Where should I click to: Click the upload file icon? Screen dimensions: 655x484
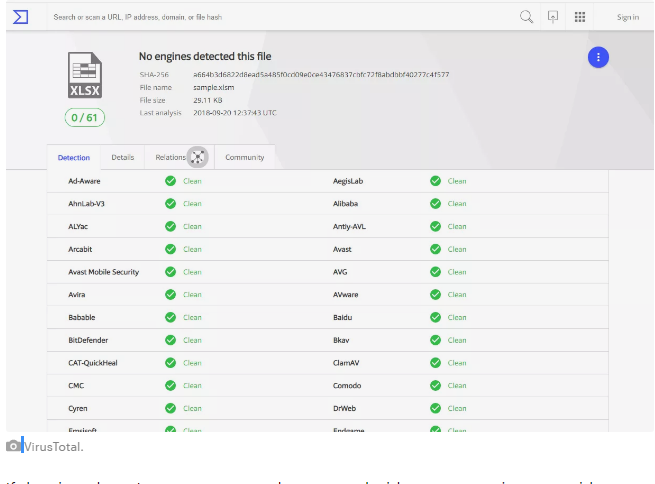(x=553, y=17)
